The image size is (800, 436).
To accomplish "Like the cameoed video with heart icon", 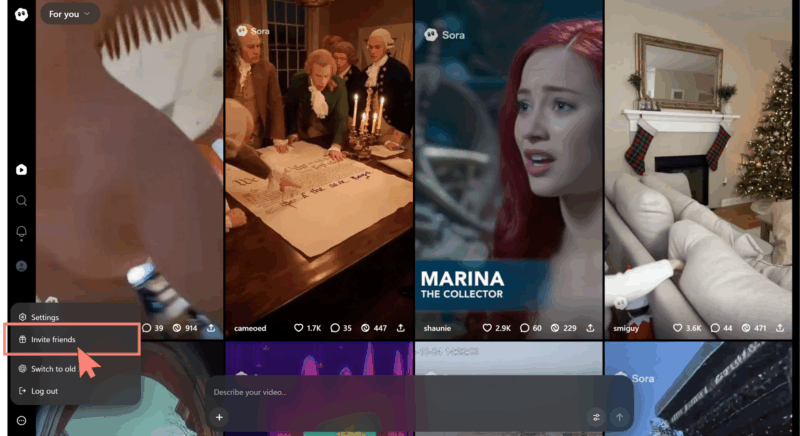I will 298,328.
